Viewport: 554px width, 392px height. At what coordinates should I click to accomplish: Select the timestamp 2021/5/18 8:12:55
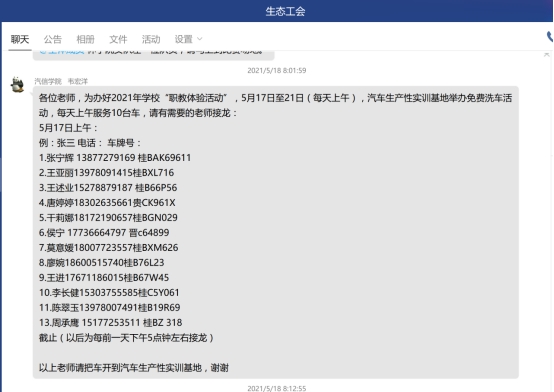tap(277, 388)
